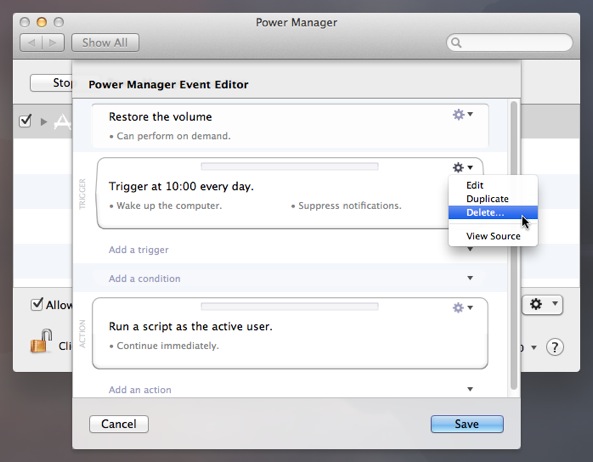Screen dimensions: 593x462
Task: Open the help question mark button
Action: pyautogui.click(x=554, y=347)
